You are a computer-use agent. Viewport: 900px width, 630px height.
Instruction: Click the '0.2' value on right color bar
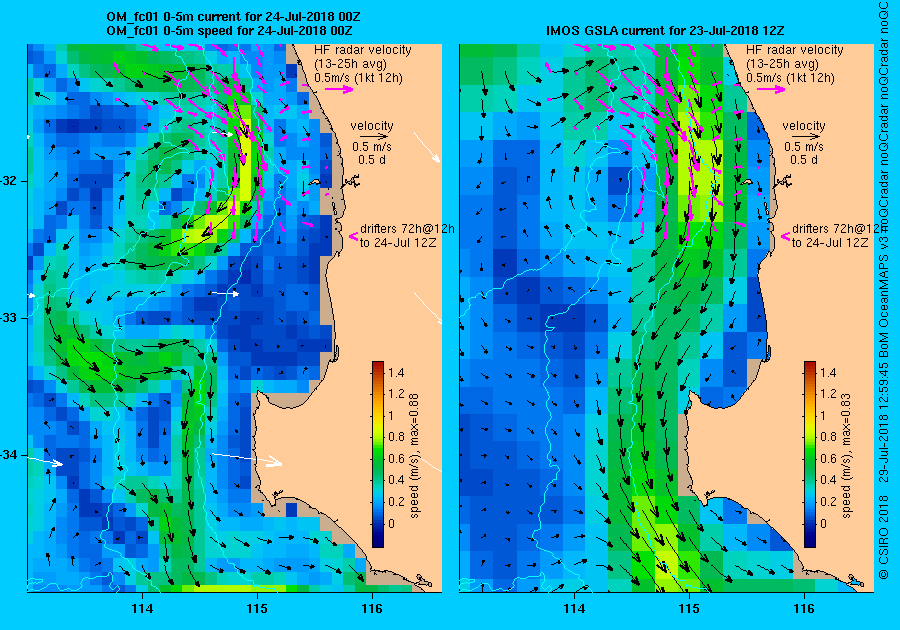[x=828, y=501]
